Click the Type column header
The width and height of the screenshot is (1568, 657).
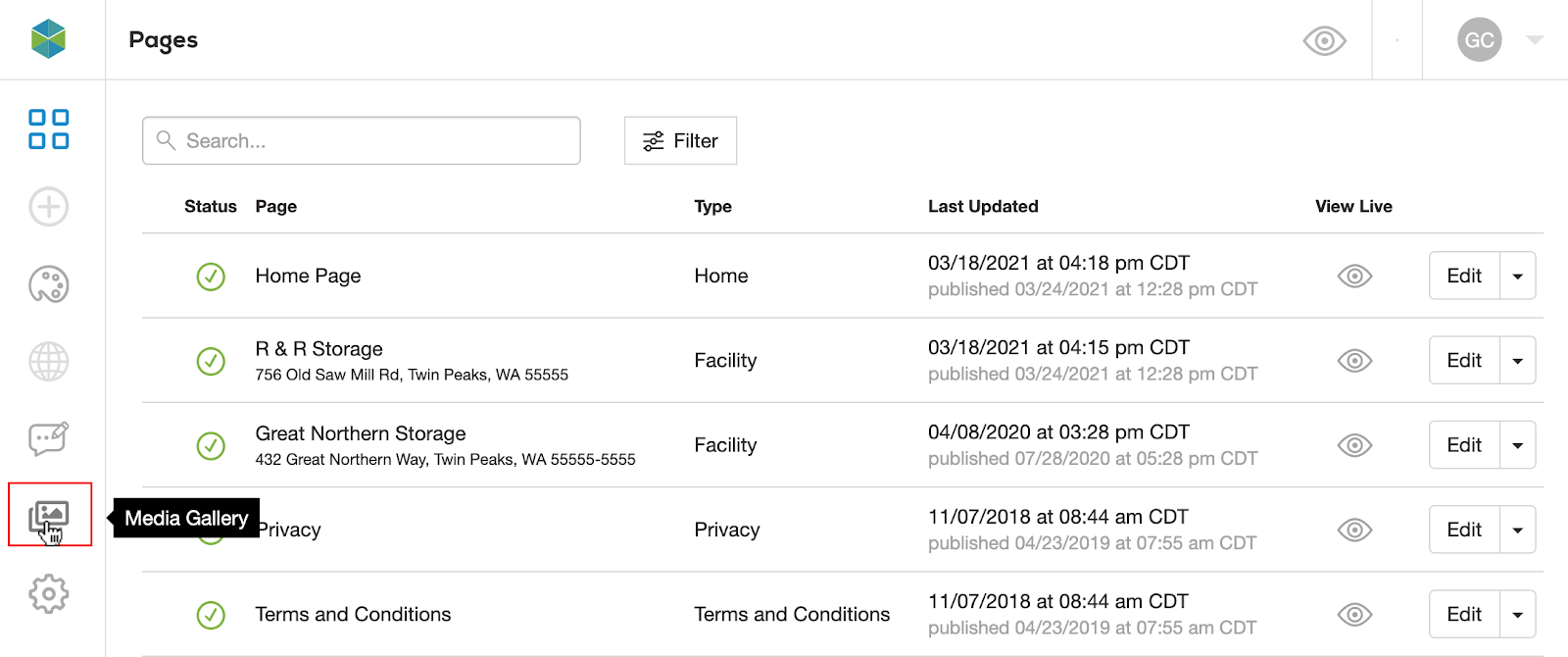pyautogui.click(x=712, y=207)
